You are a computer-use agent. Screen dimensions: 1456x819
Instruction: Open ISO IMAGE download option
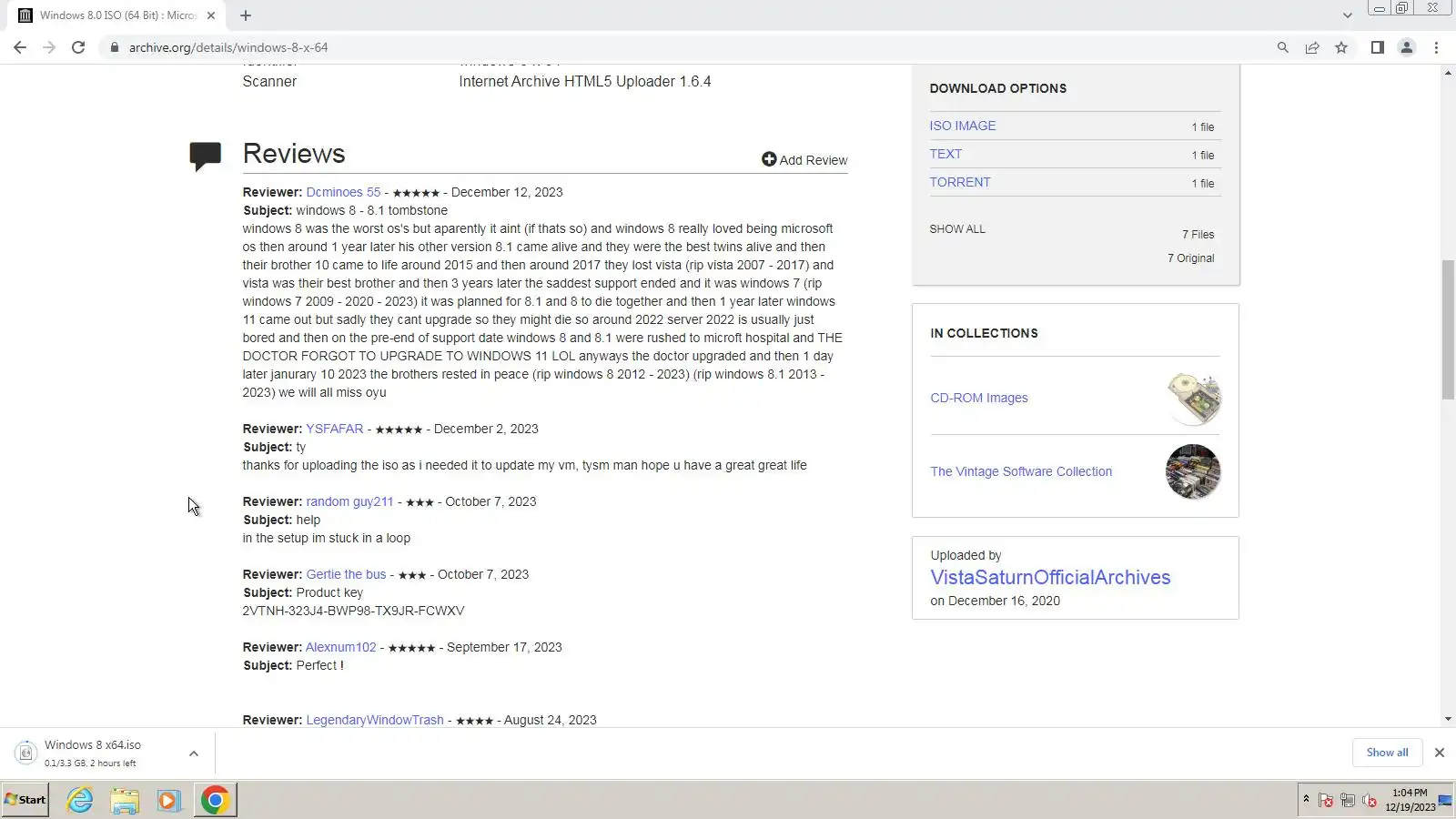(963, 126)
